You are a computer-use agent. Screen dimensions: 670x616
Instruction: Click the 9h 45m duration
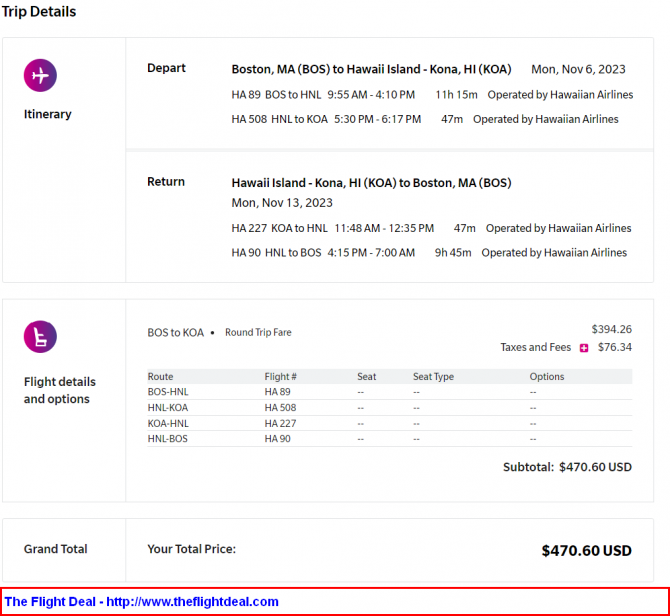(x=453, y=253)
